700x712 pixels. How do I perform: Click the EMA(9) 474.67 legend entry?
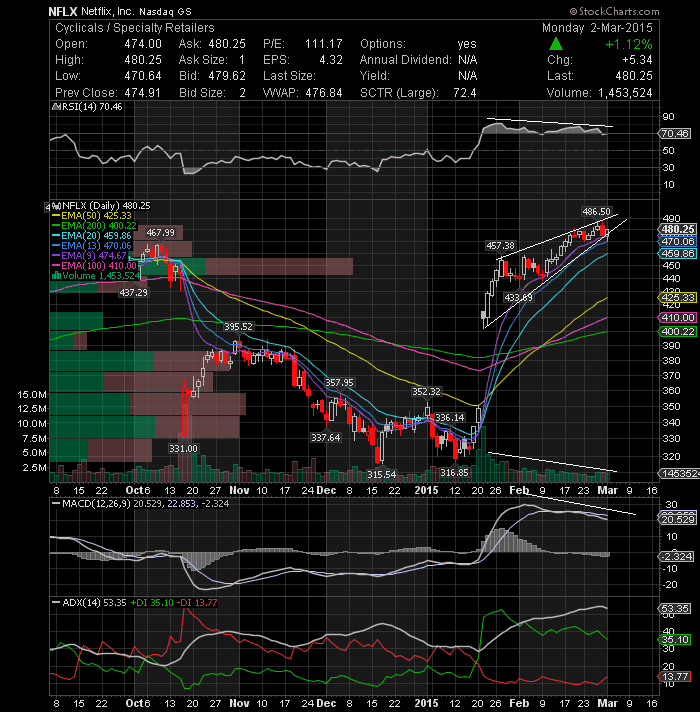[x=89, y=256]
